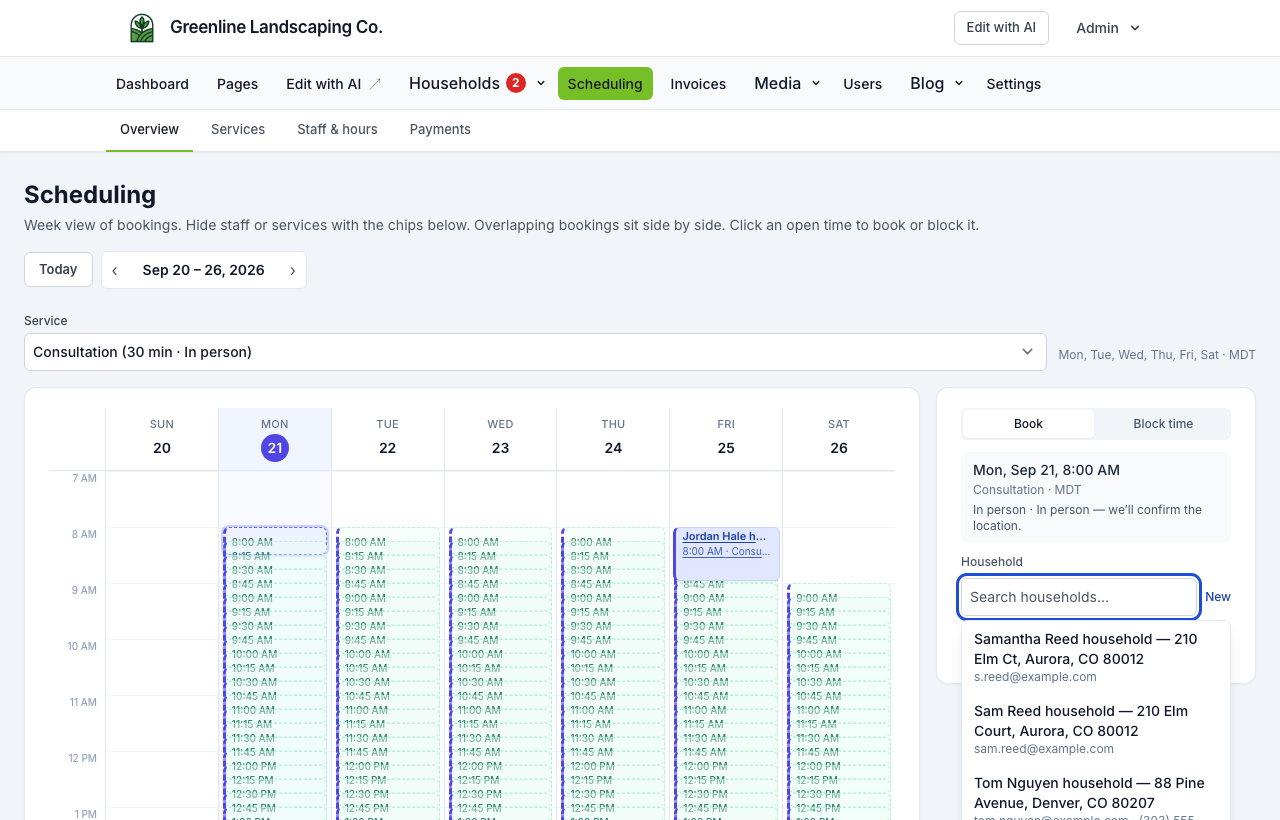Viewport: 1280px width, 820px height.
Task: Click the Greenline Landscaping Co. site title
Action: (x=276, y=27)
